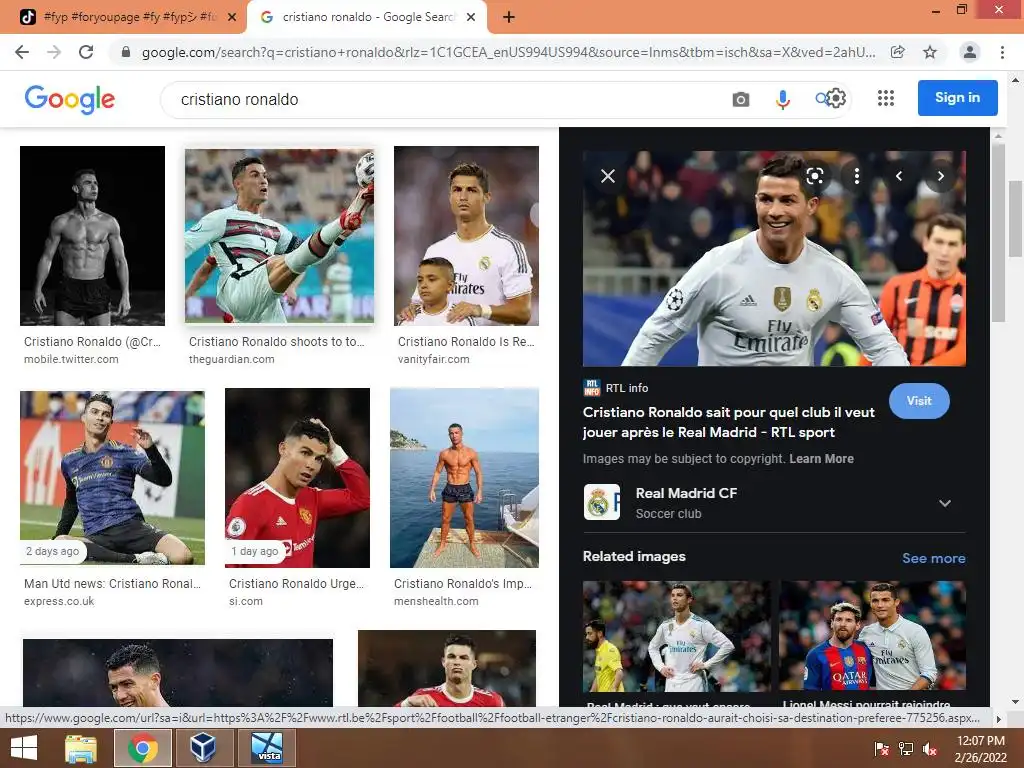Screen dimensions: 1024x768
Task: Click the '2 days ago' badge
Action: pyautogui.click(x=52, y=551)
